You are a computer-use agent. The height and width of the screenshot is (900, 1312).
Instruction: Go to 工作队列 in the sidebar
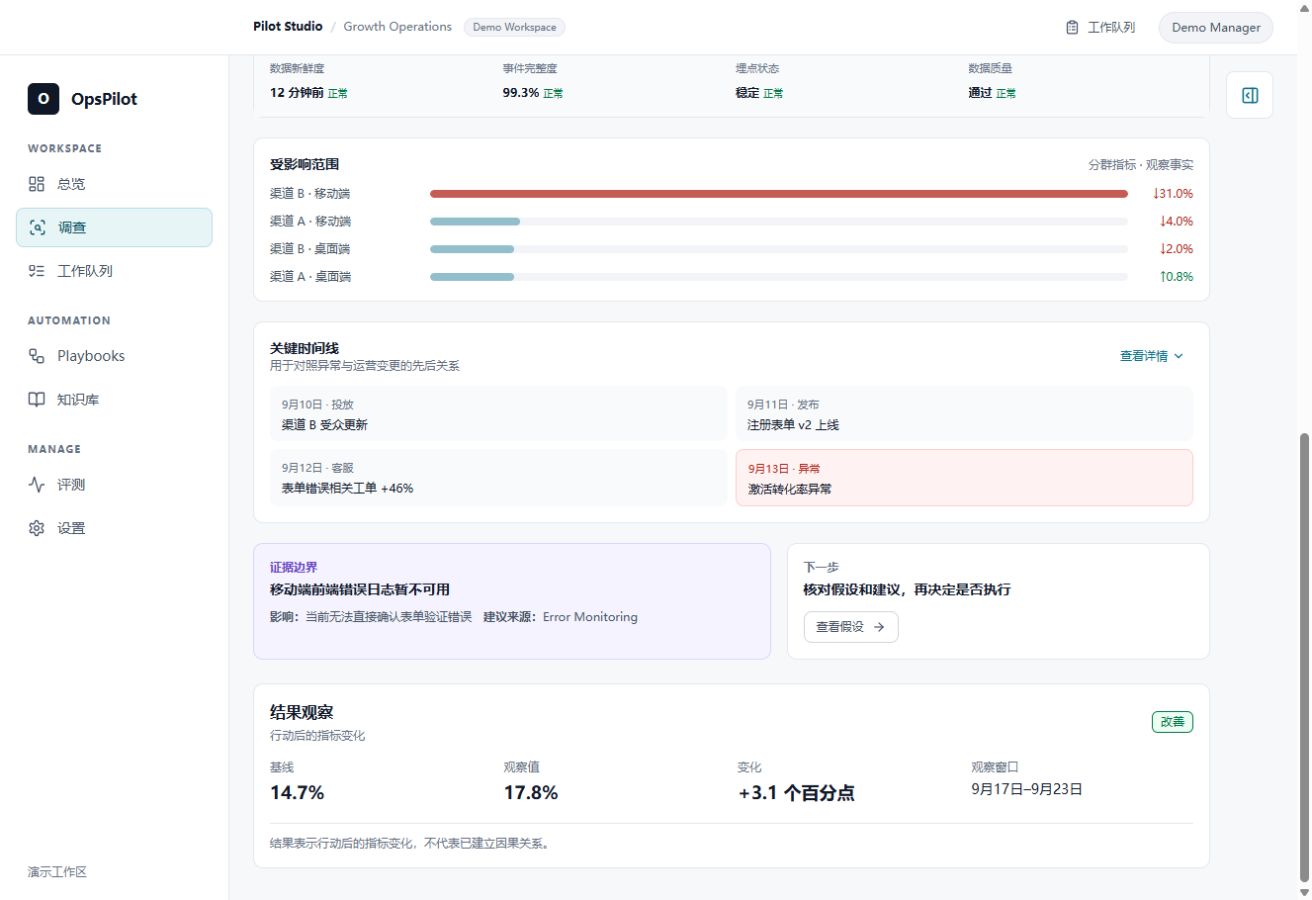tap(114, 271)
